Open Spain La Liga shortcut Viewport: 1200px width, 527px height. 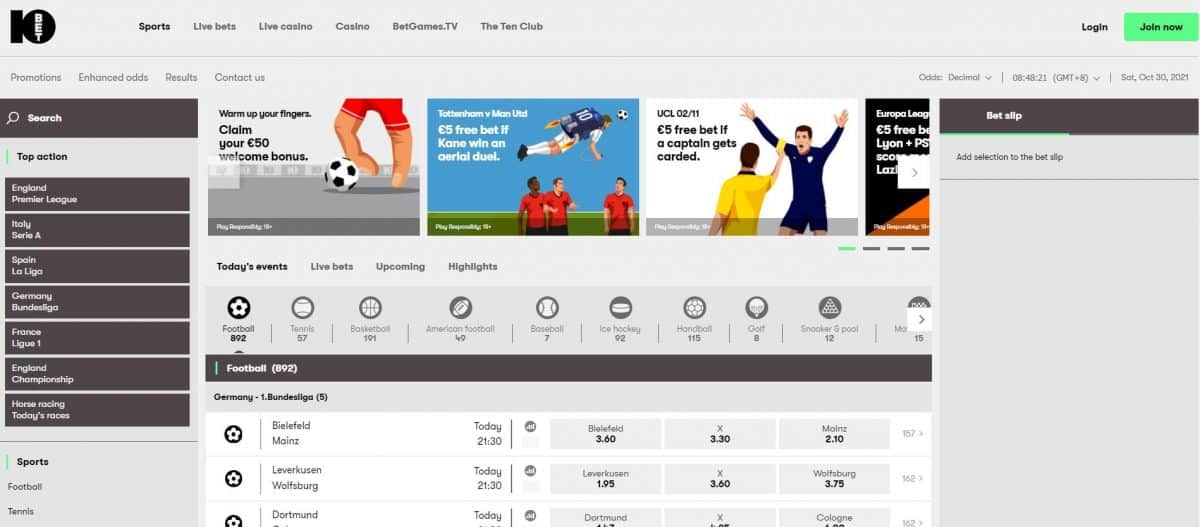point(97,266)
